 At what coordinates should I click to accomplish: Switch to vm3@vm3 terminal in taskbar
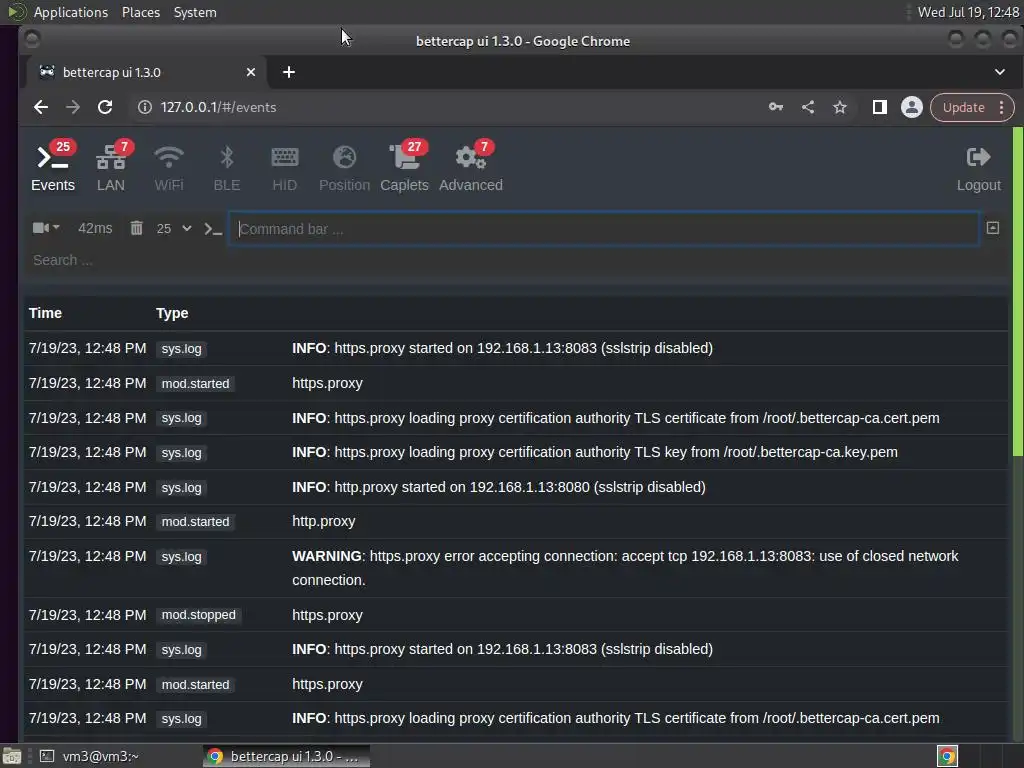pyautogui.click(x=90, y=756)
